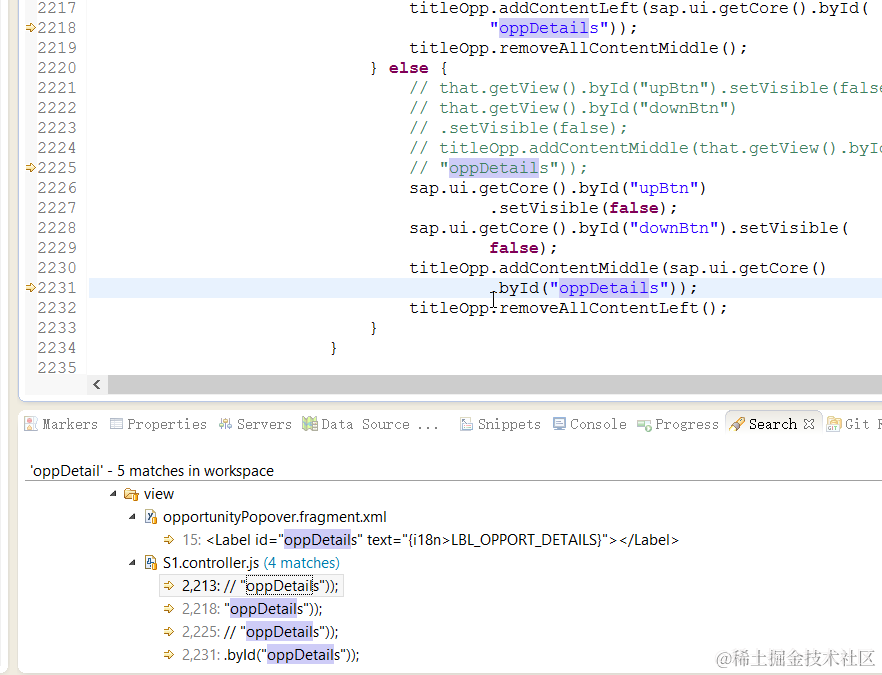Click the Git repository tab icon

click(834, 424)
